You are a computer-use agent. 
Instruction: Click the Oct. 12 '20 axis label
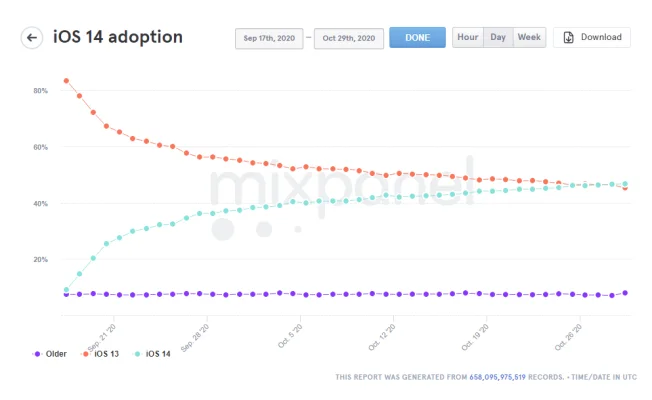coord(382,337)
